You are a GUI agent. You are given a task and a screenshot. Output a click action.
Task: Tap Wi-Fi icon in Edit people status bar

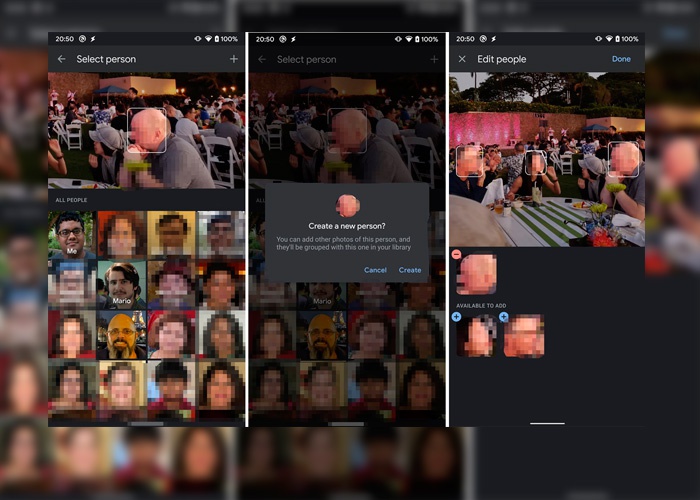coord(609,39)
